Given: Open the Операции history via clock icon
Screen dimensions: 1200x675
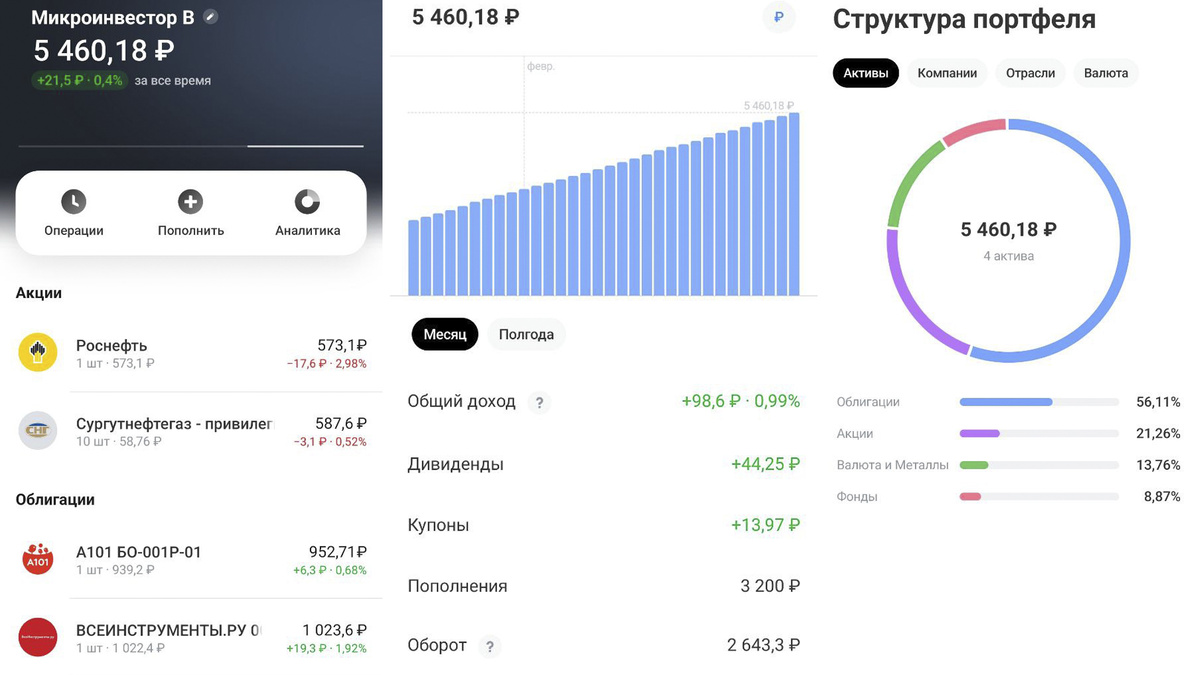Looking at the screenshot, I should (x=72, y=202).
